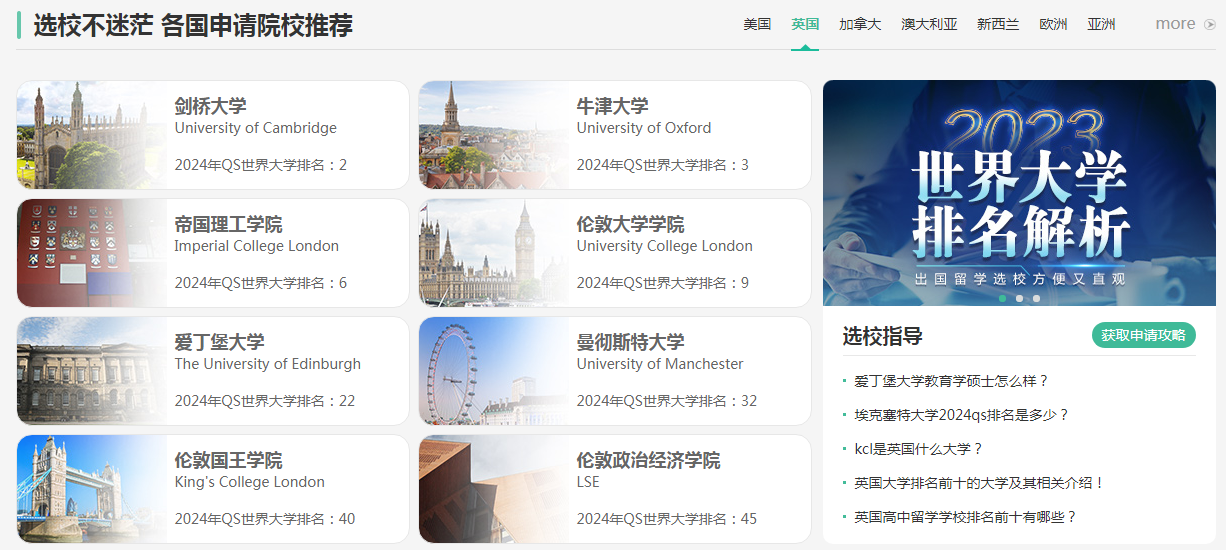Screen dimensions: 1226x550
Task: Click UCL's QS ranking 9 text
Action: pos(662,283)
